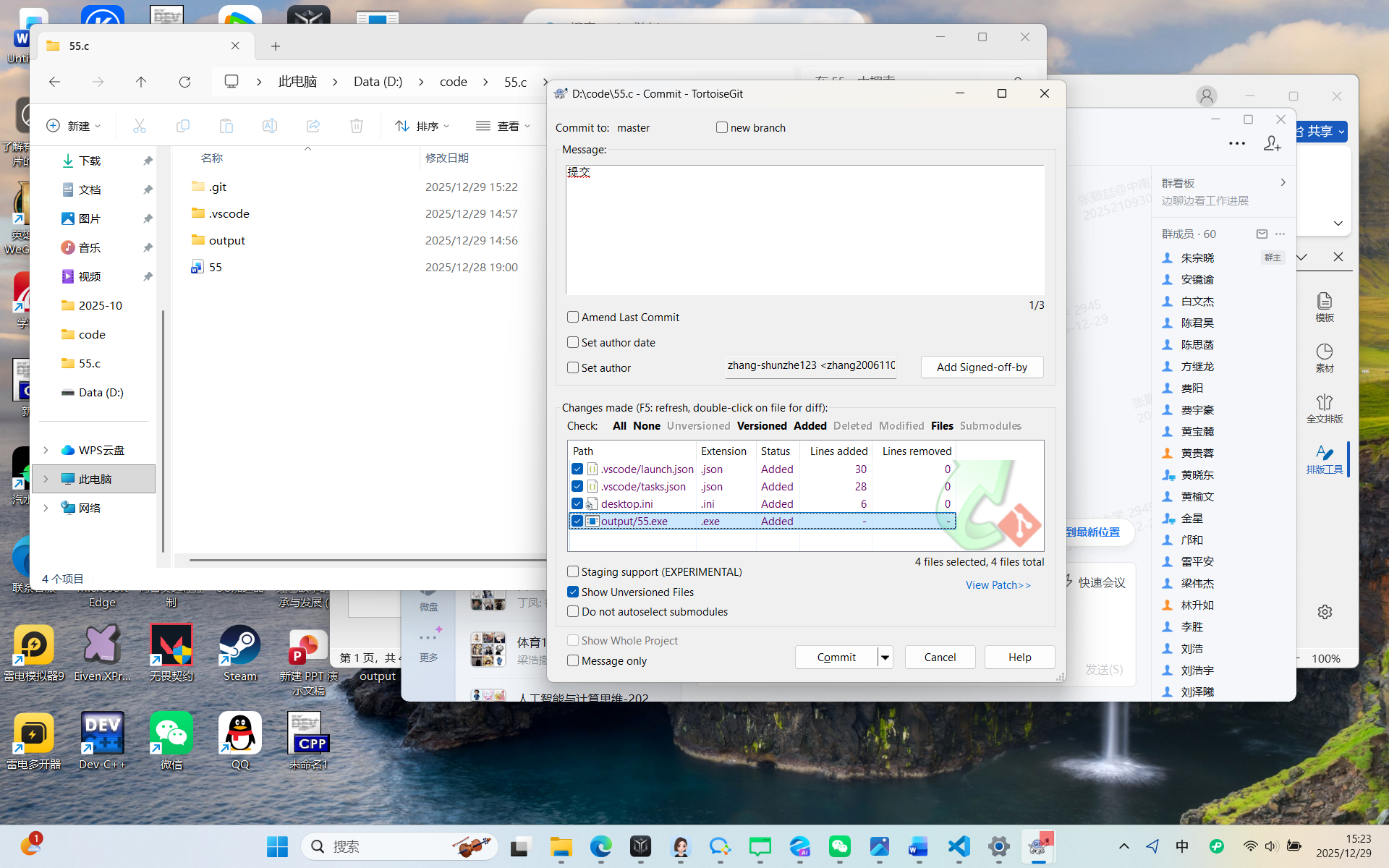Uncheck output/55.exe in changes list
Screen dimensions: 1389x868
577,521
